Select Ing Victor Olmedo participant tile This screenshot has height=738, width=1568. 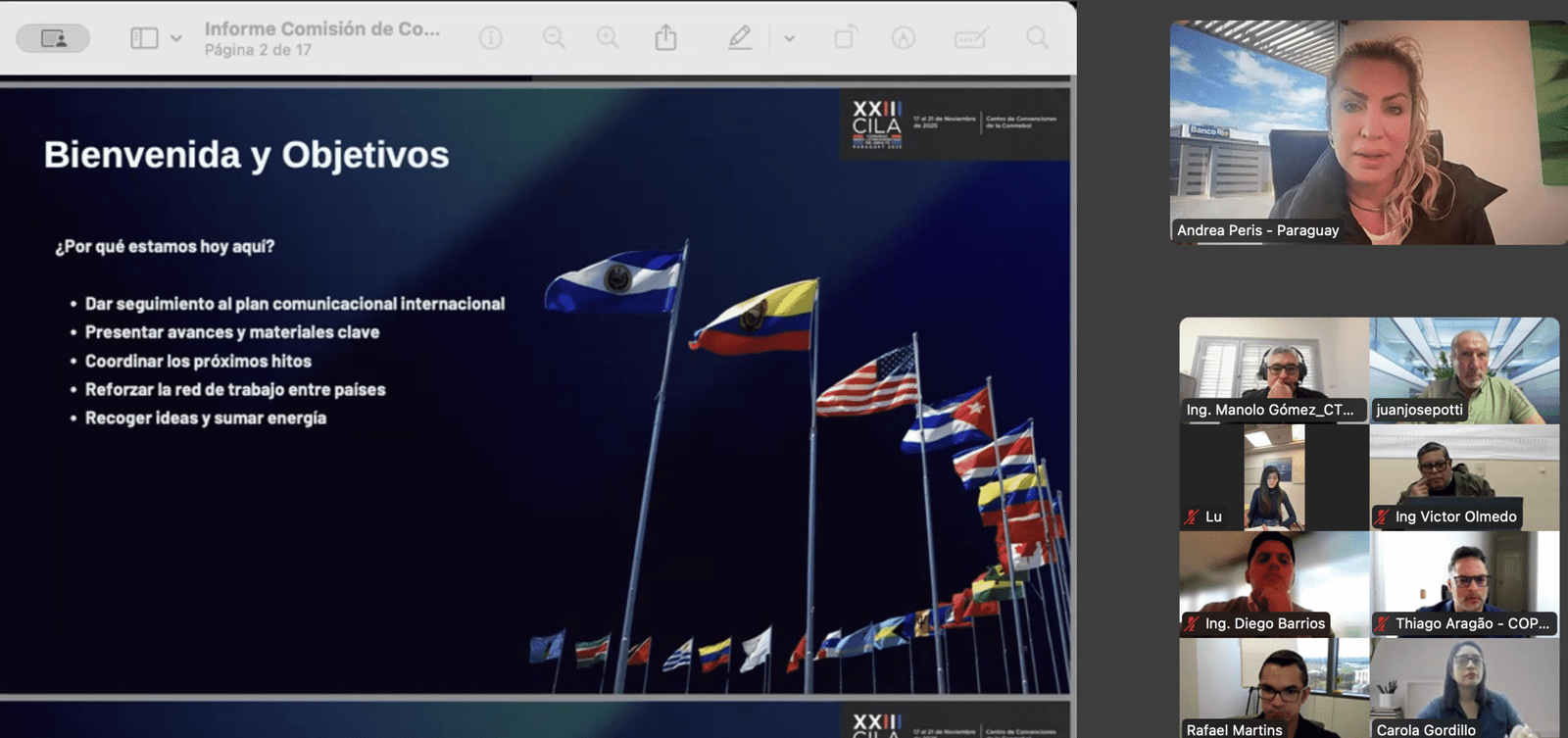click(1464, 477)
